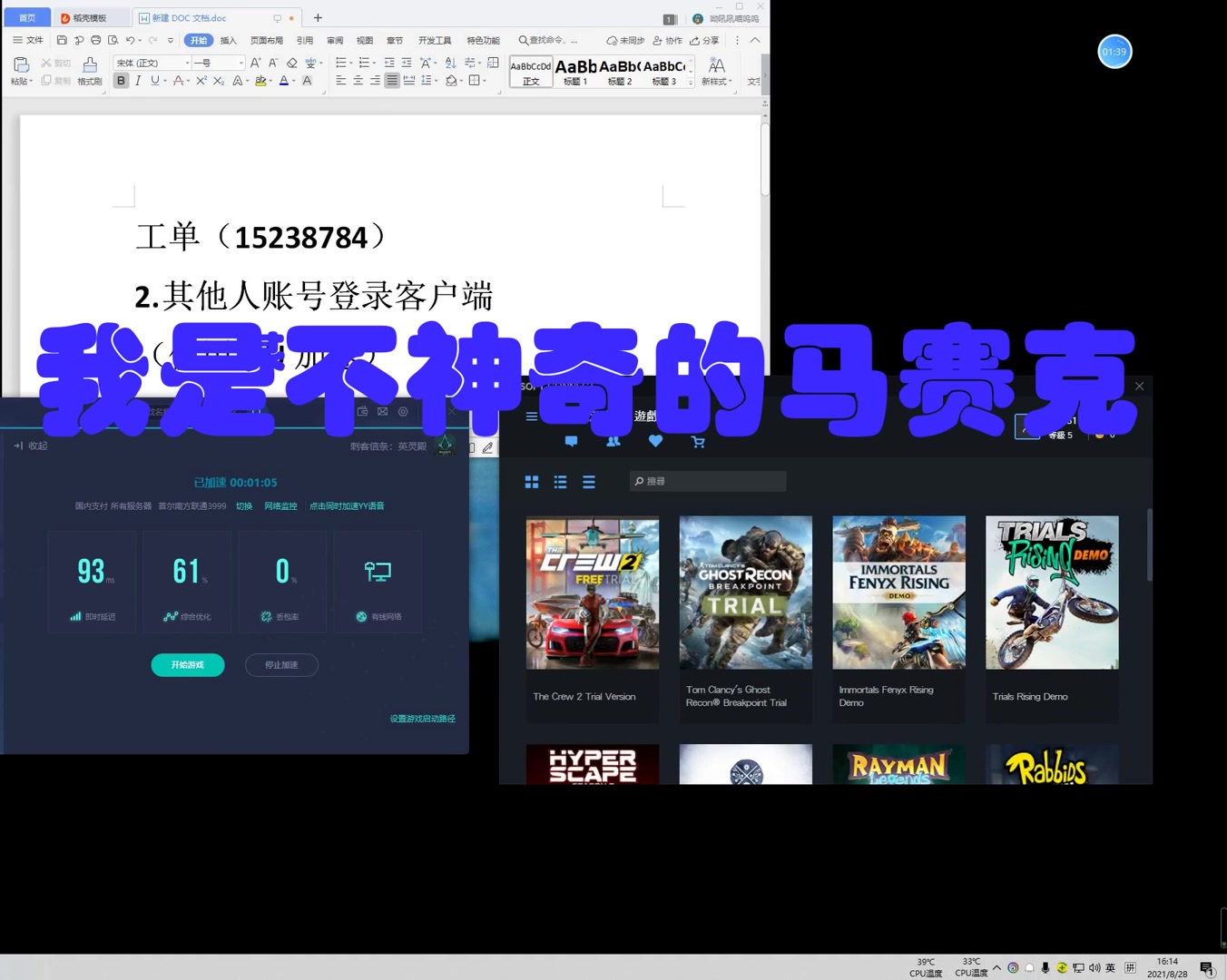Open 网络监控 network monitor link
The width and height of the screenshot is (1227, 980).
coord(280,506)
